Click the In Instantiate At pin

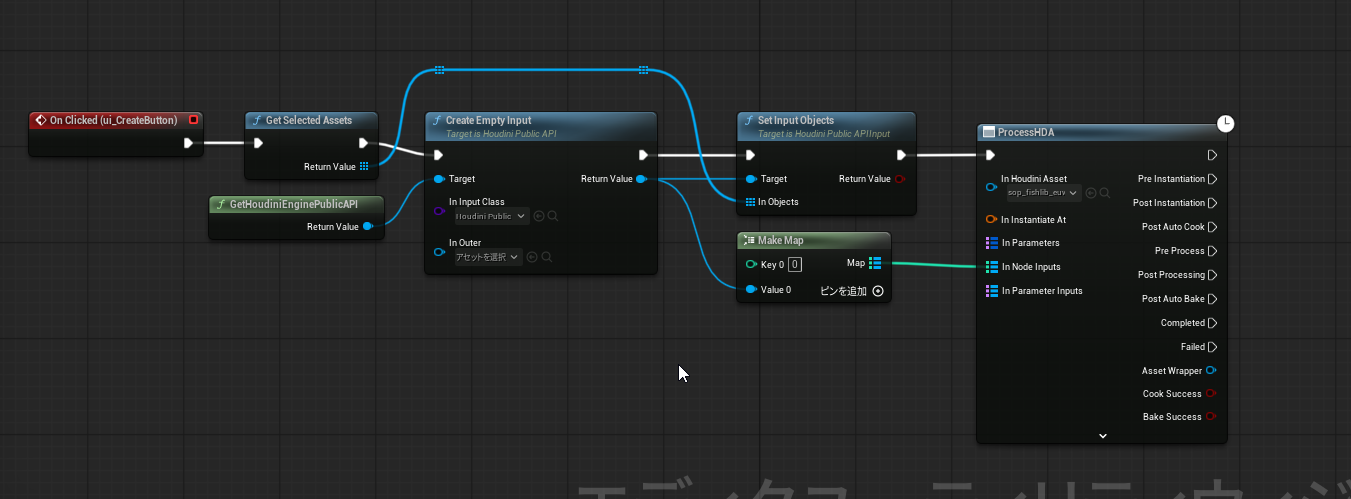991,219
